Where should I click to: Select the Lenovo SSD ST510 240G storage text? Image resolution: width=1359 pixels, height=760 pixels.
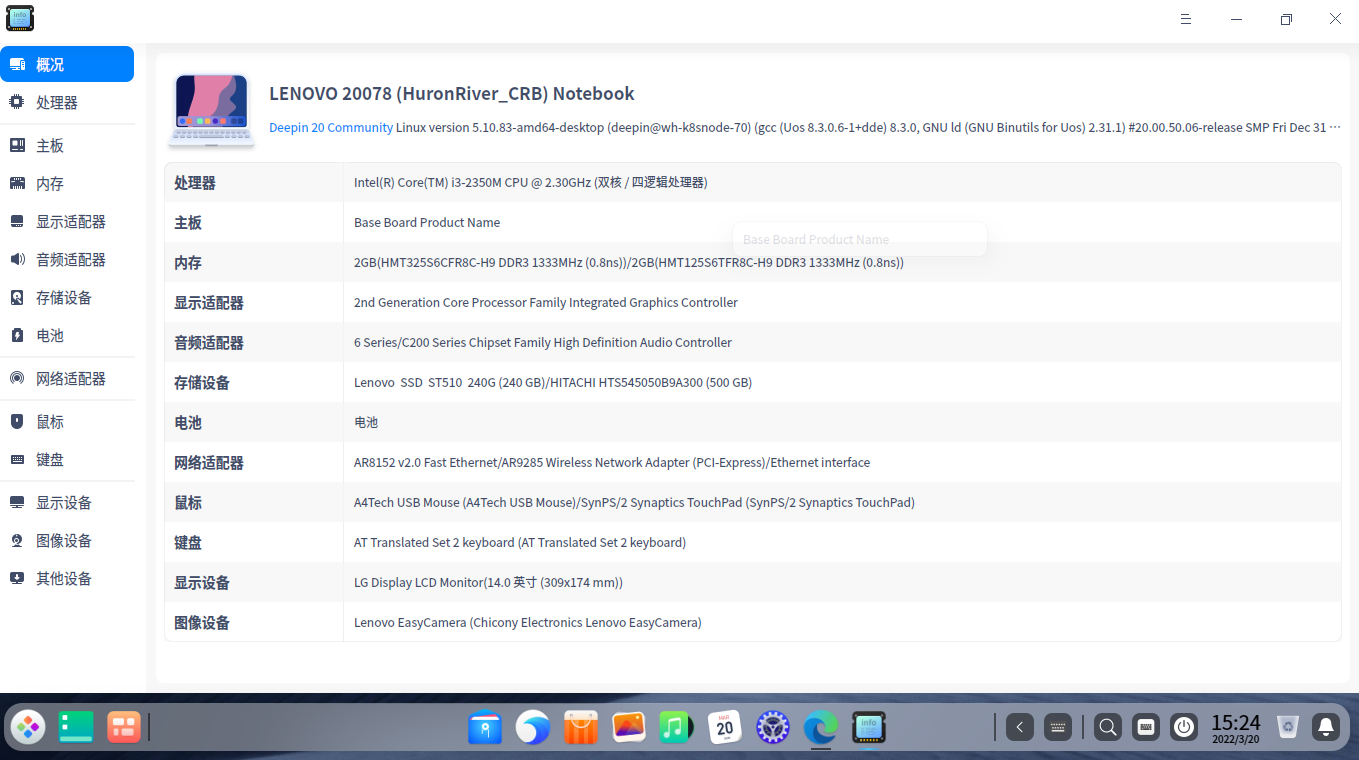click(553, 383)
